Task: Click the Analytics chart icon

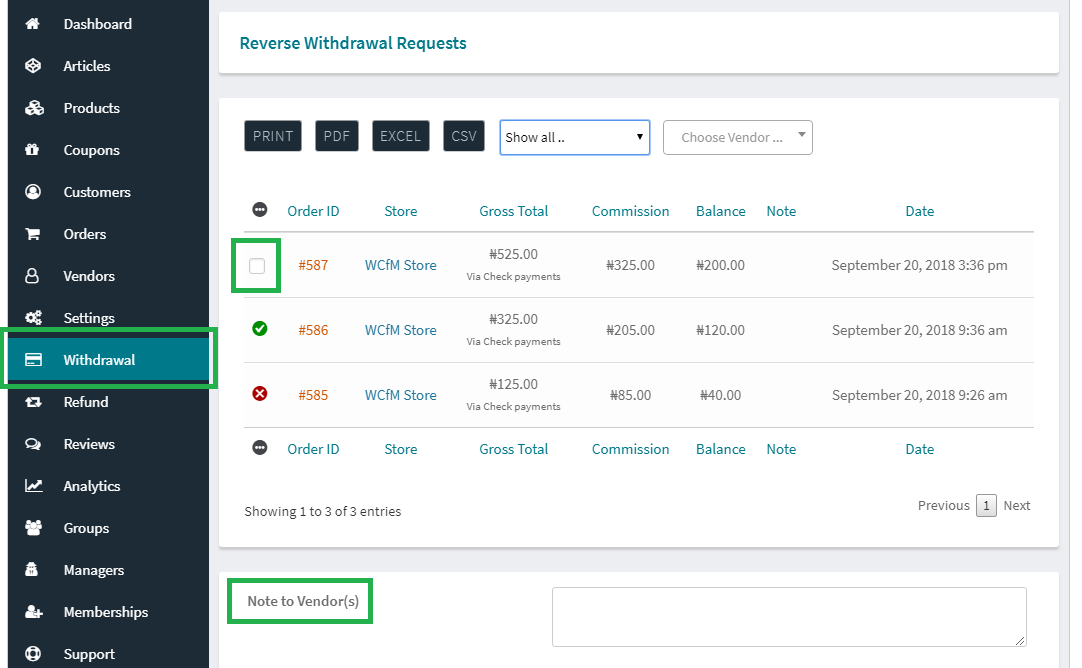Action: [33, 486]
